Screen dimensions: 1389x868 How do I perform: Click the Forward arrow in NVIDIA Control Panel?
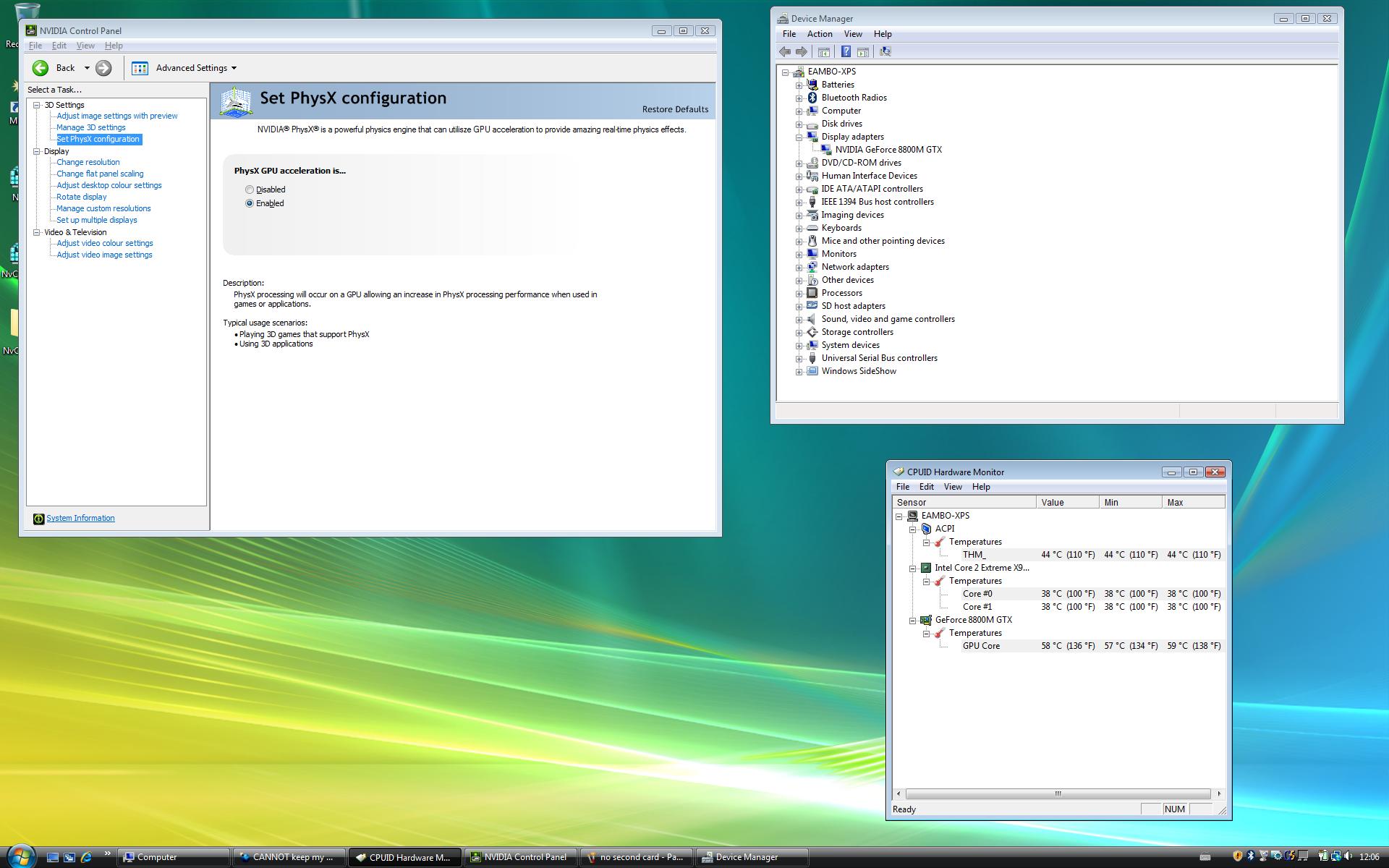pyautogui.click(x=103, y=68)
